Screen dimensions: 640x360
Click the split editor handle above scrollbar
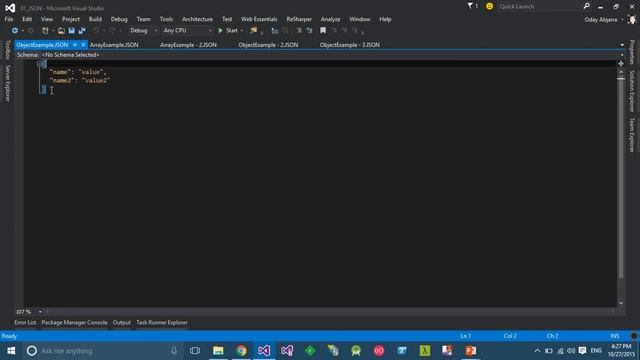[621, 64]
